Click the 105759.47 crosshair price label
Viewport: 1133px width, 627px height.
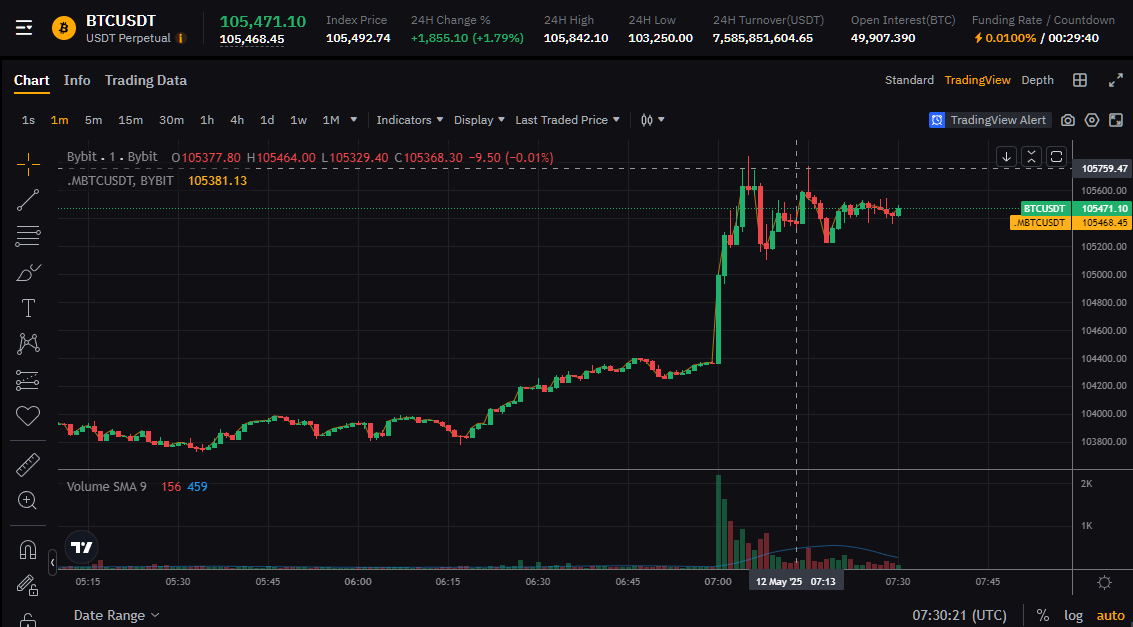click(1103, 168)
